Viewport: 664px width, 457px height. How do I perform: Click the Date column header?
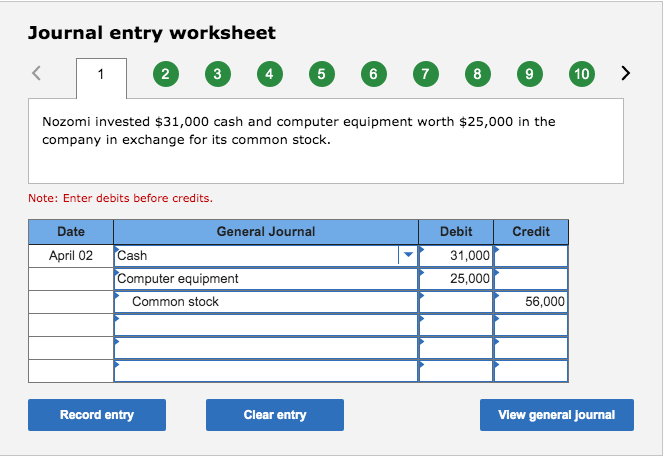pyautogui.click(x=71, y=232)
